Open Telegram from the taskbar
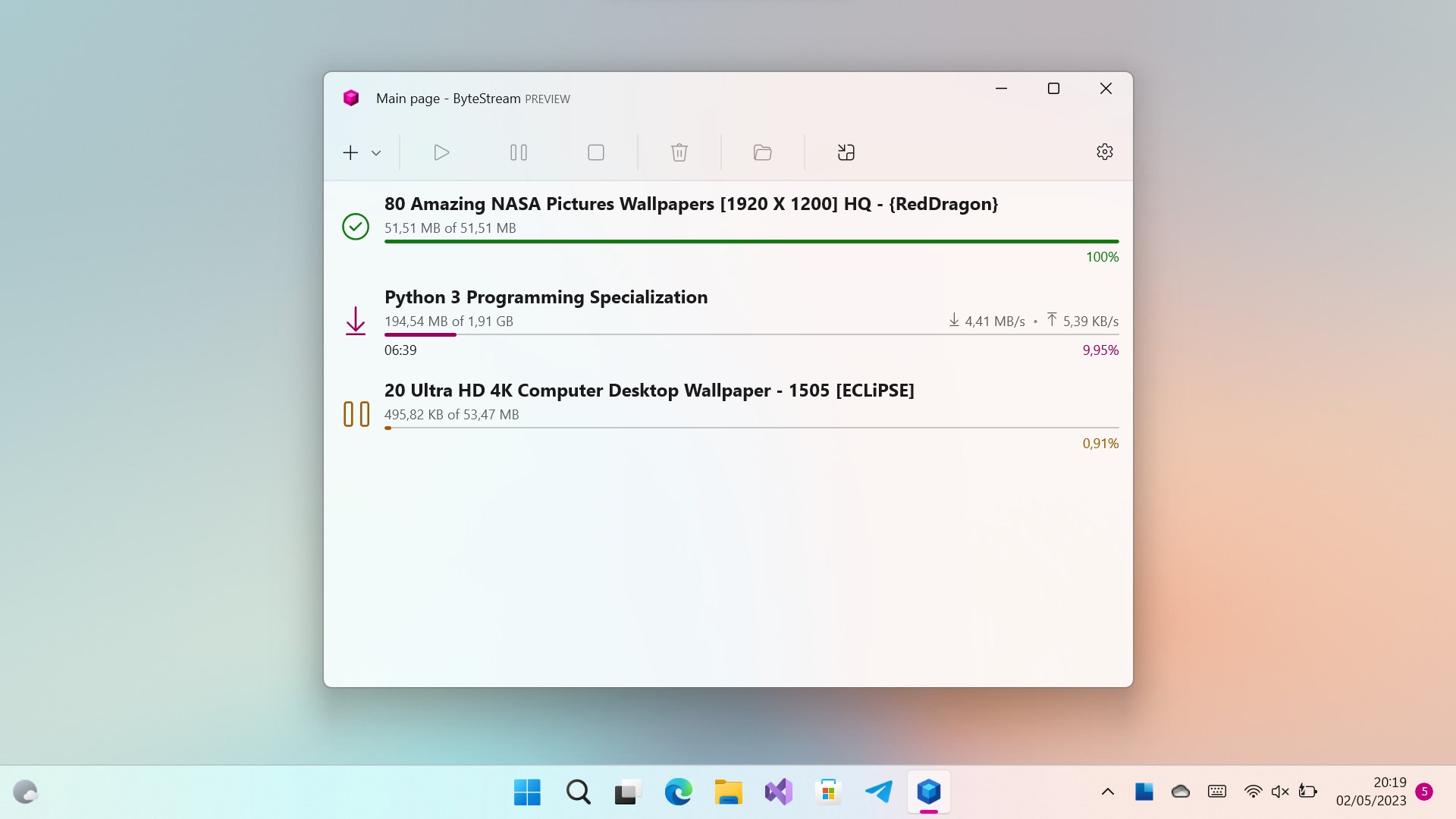This screenshot has width=1456, height=819. tap(878, 792)
